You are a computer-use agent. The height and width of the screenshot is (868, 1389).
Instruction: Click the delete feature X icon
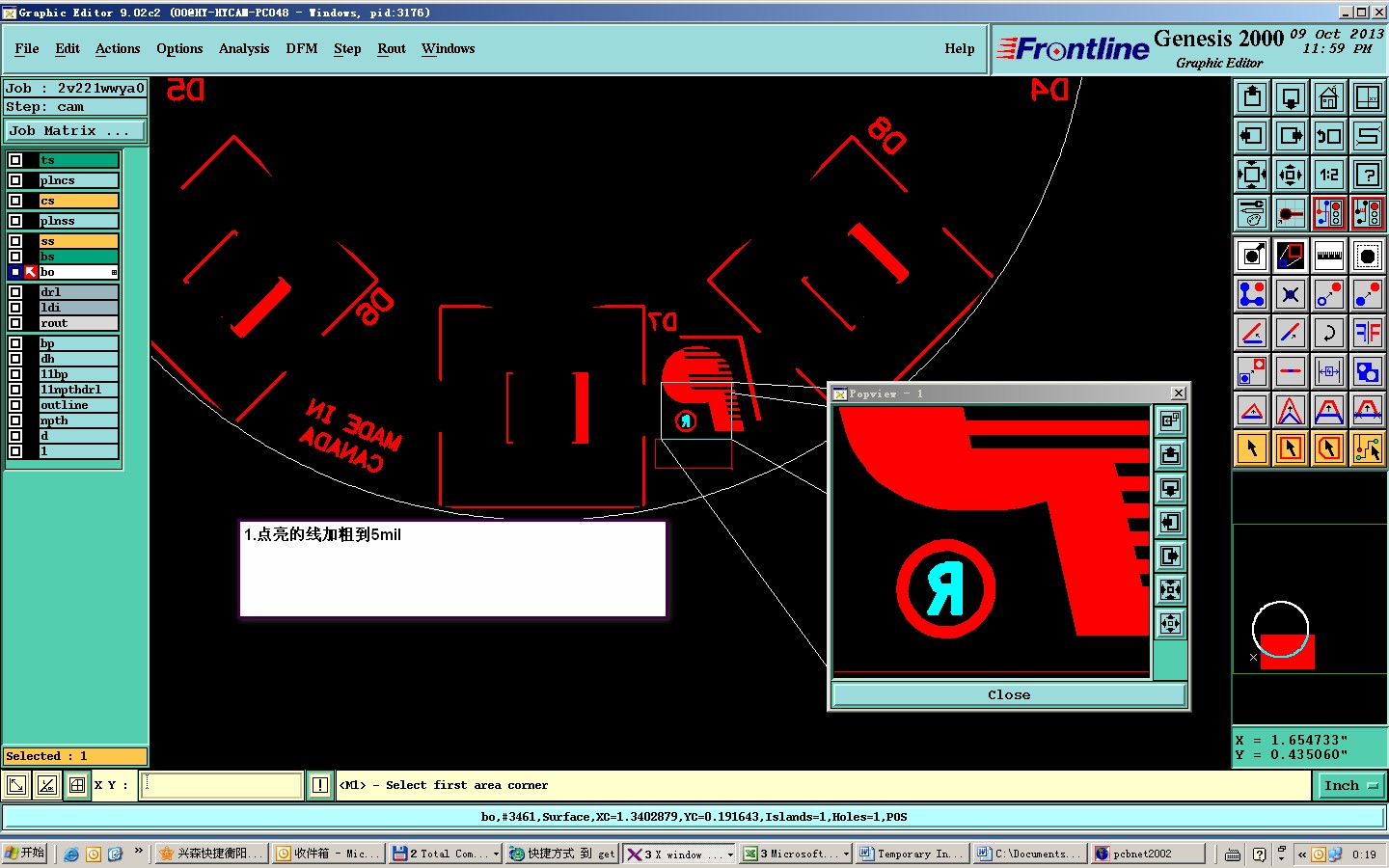pyautogui.click(x=1291, y=294)
